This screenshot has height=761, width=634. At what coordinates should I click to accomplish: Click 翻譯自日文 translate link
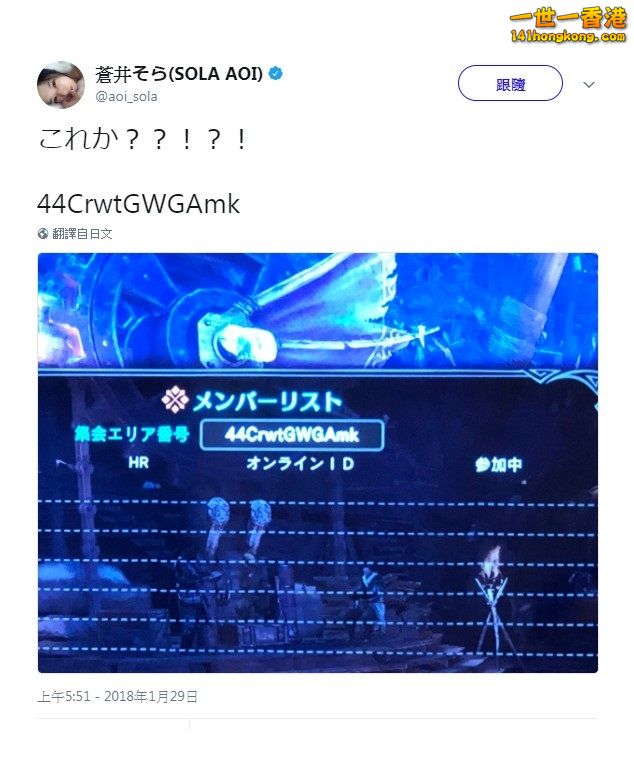click(82, 234)
